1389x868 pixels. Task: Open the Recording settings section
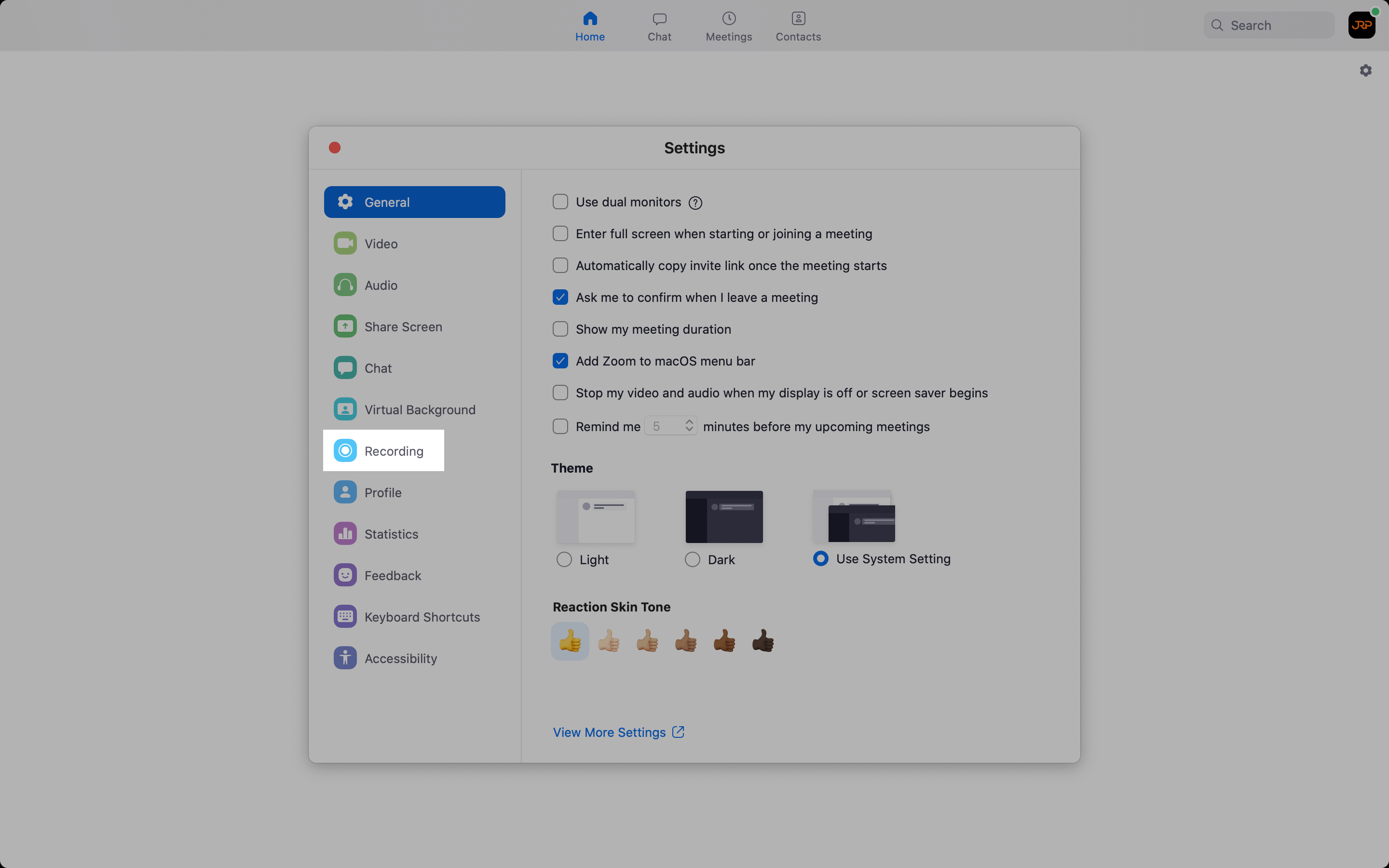click(x=393, y=451)
